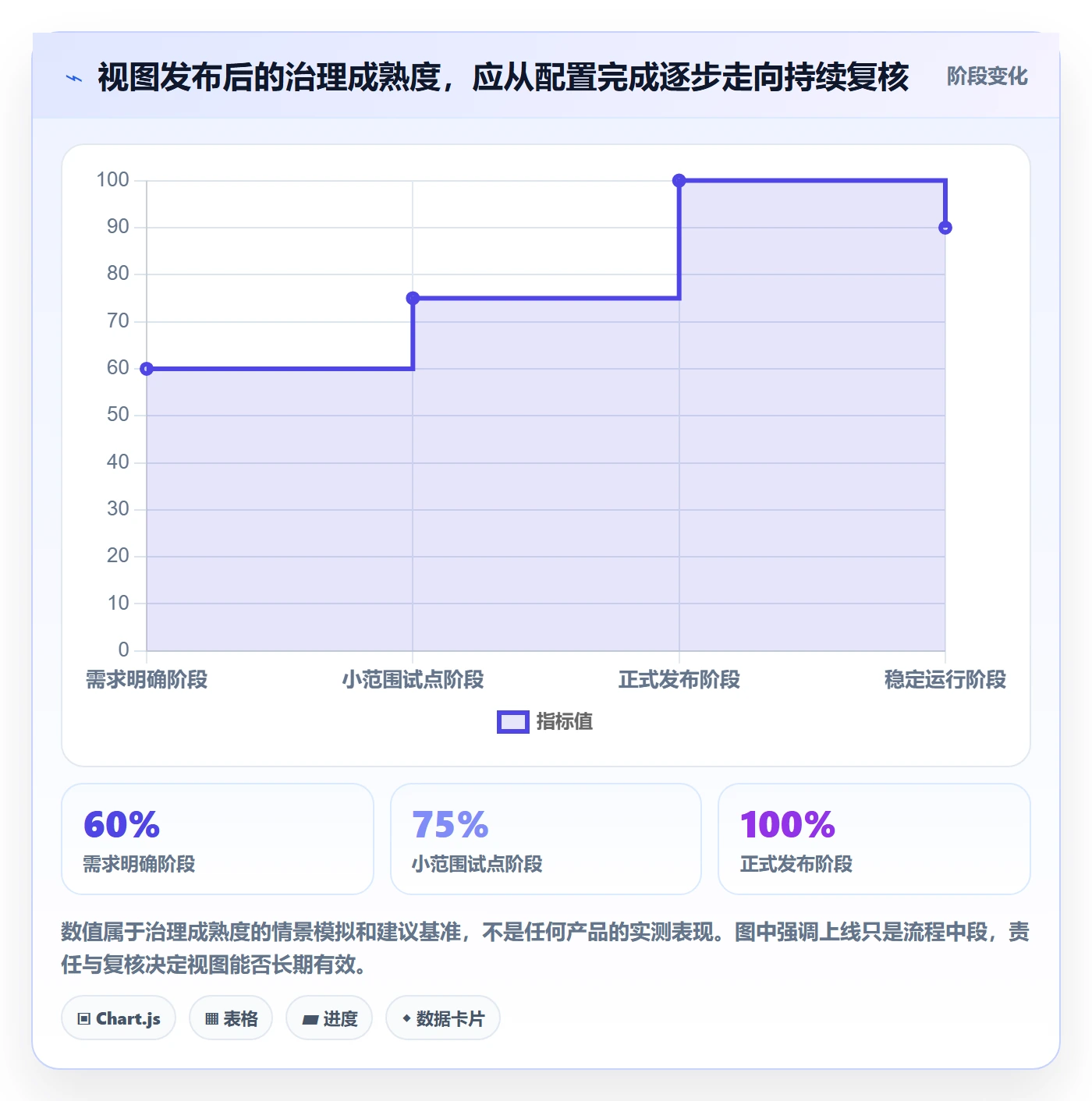Viewport: 1092px width, 1101px height.
Task: Open the 60% 需求明确阶段 stat card
Action: point(218,839)
